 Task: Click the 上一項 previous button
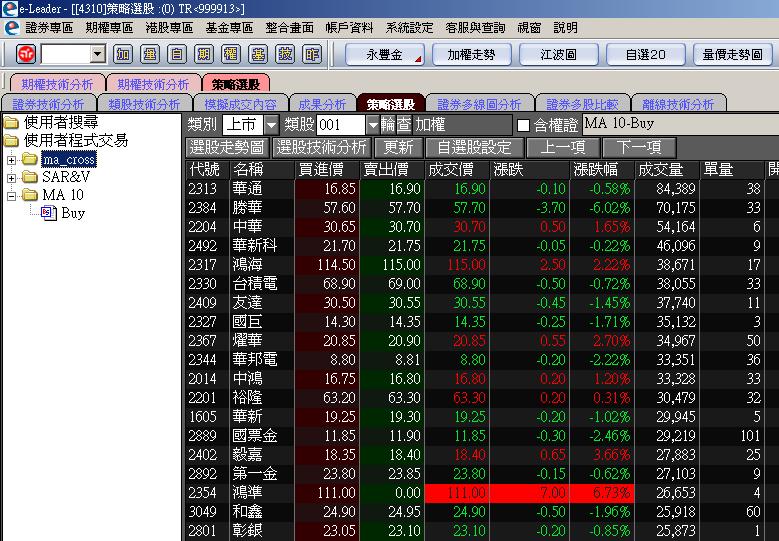(563, 148)
